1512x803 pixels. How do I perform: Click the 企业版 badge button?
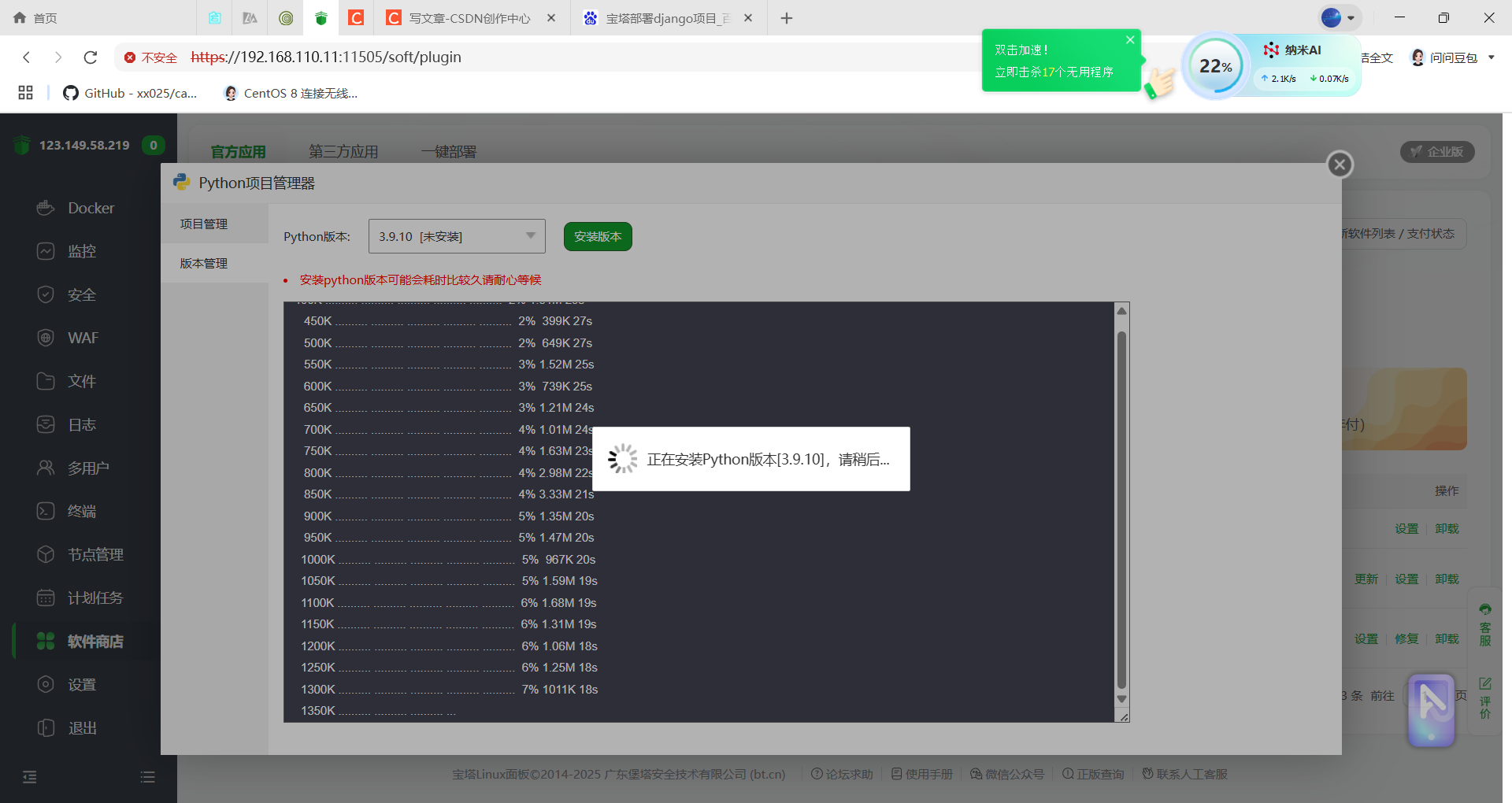[1437, 151]
